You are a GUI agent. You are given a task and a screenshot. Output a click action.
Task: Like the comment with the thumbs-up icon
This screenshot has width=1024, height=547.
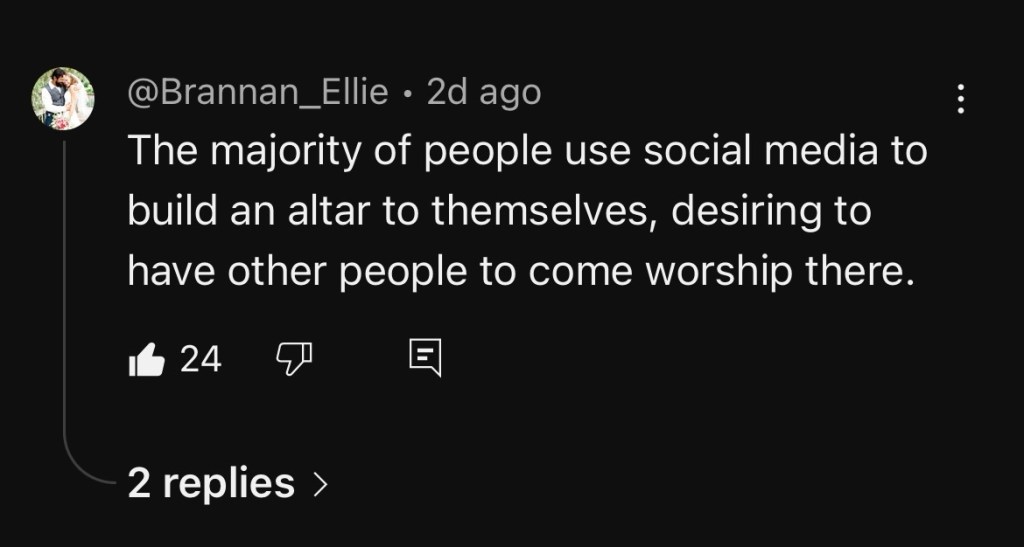click(146, 360)
